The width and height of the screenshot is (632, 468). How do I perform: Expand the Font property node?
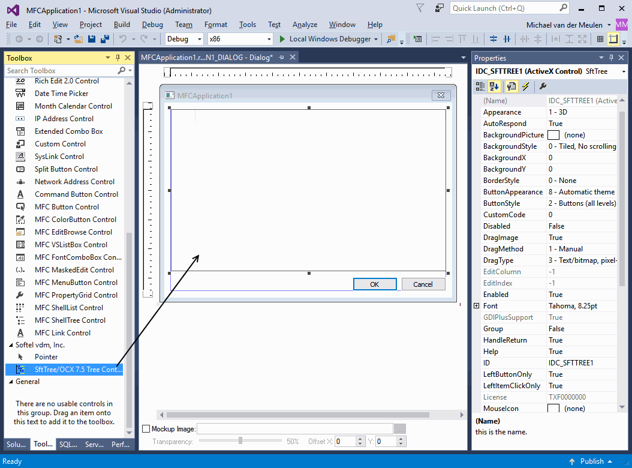point(476,306)
